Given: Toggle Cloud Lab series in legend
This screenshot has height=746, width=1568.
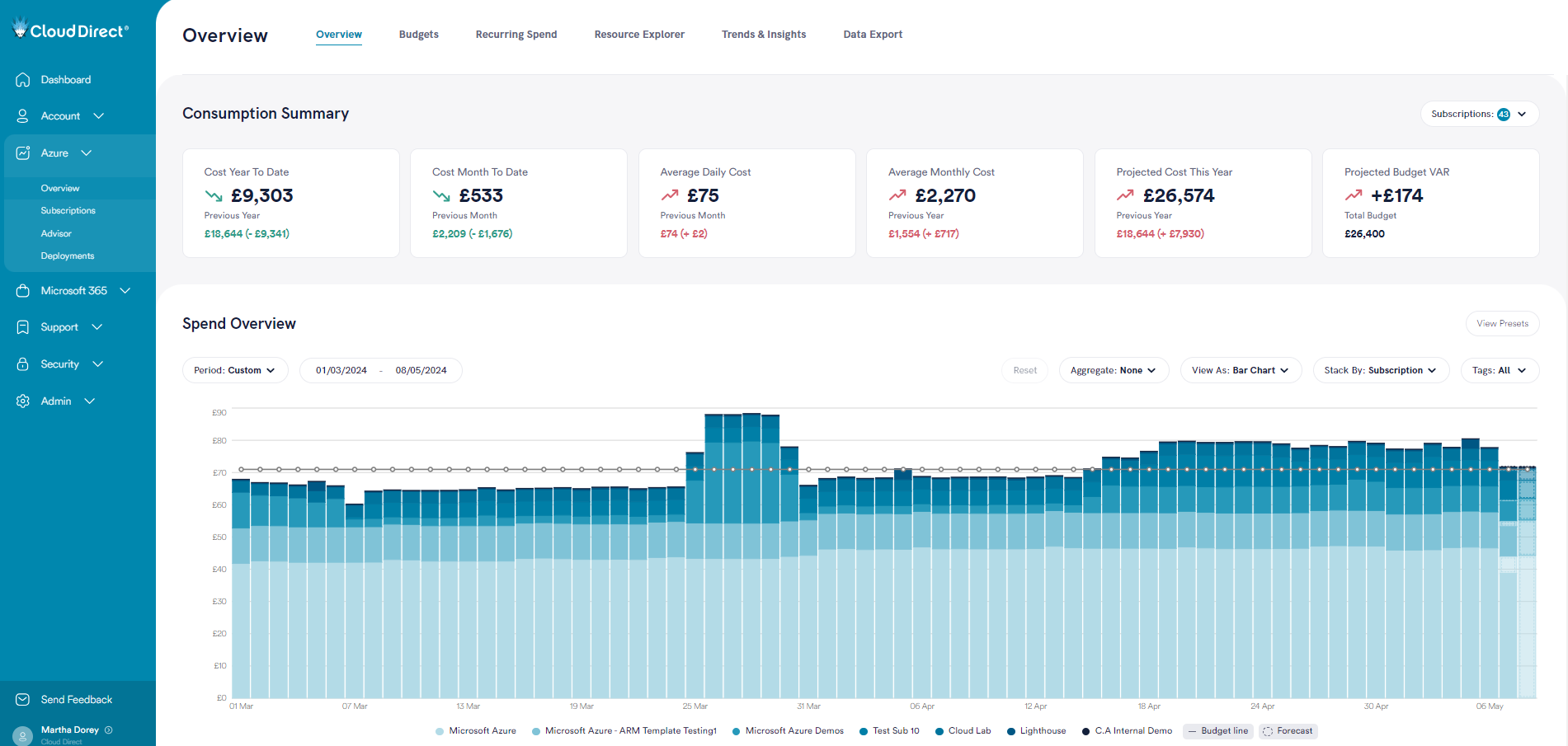Looking at the screenshot, I should 963,731.
